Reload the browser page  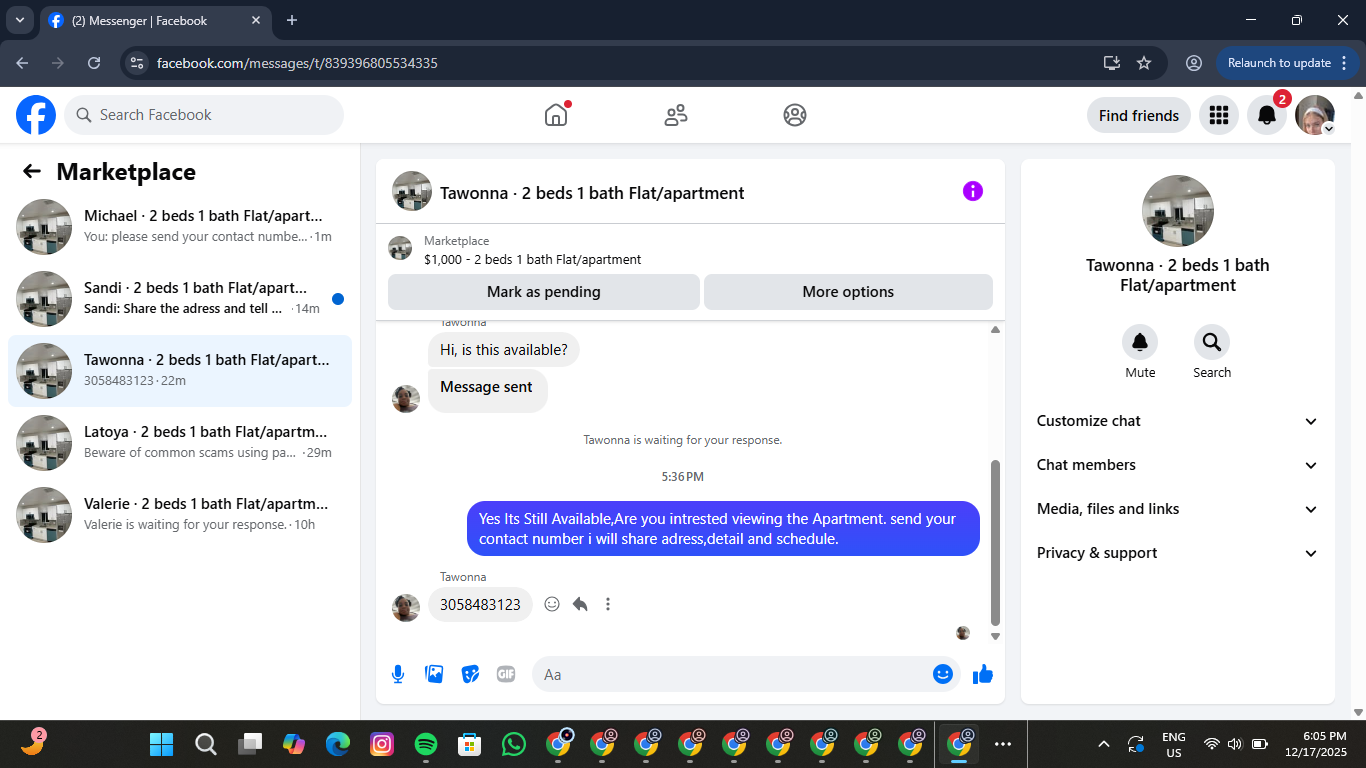(x=94, y=63)
